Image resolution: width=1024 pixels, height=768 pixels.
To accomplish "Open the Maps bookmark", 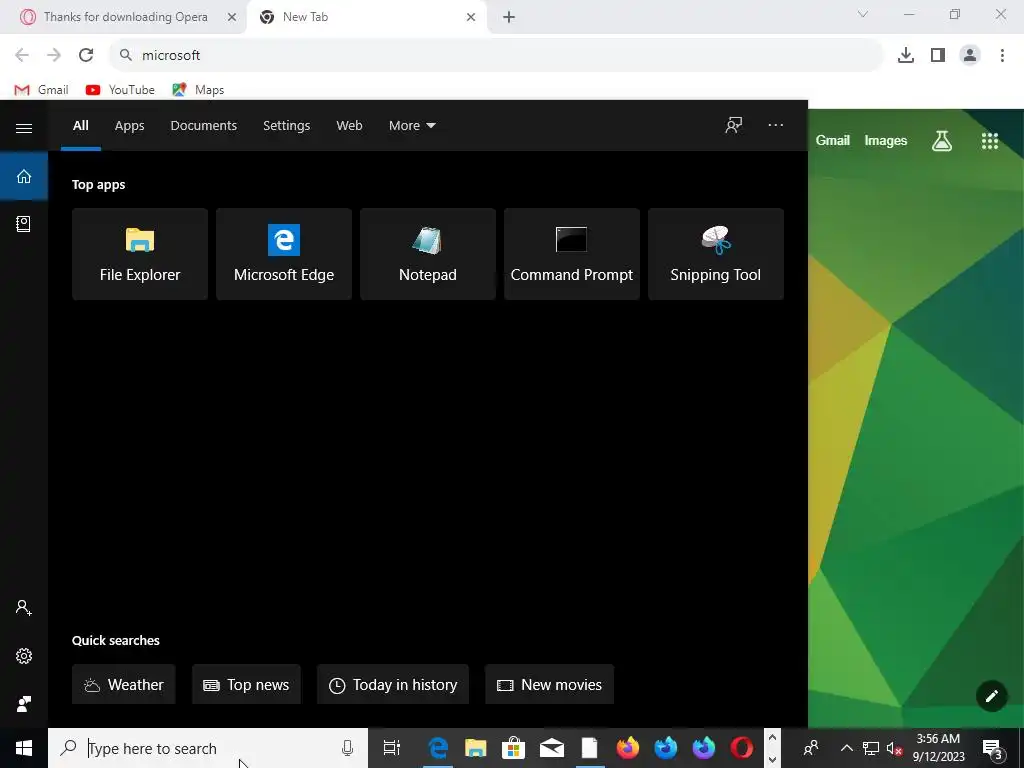I will point(199,90).
